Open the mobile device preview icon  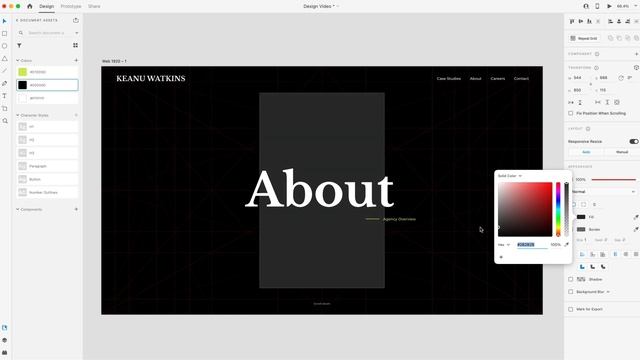click(597, 6)
